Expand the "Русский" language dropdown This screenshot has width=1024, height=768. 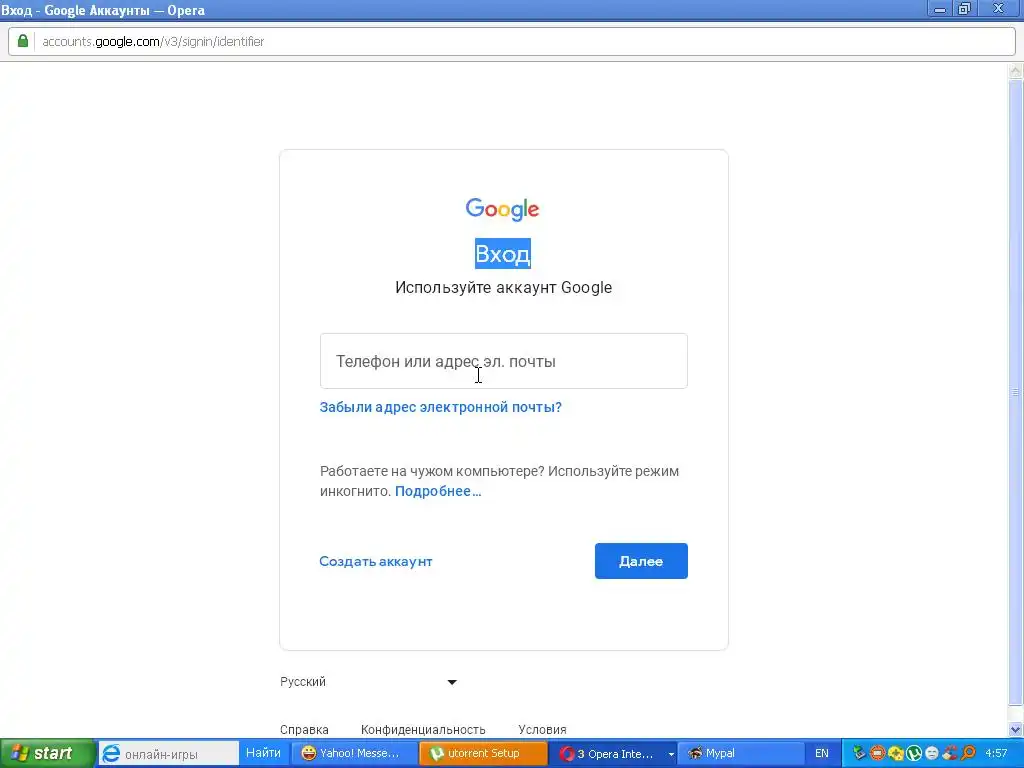(x=368, y=682)
